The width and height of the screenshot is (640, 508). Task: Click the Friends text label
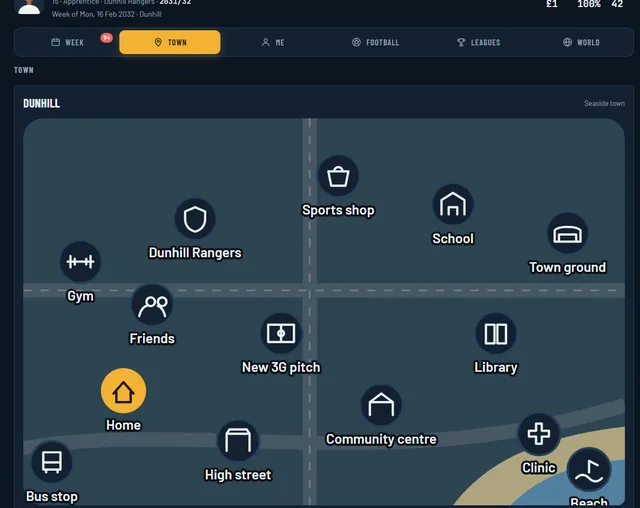pos(152,339)
